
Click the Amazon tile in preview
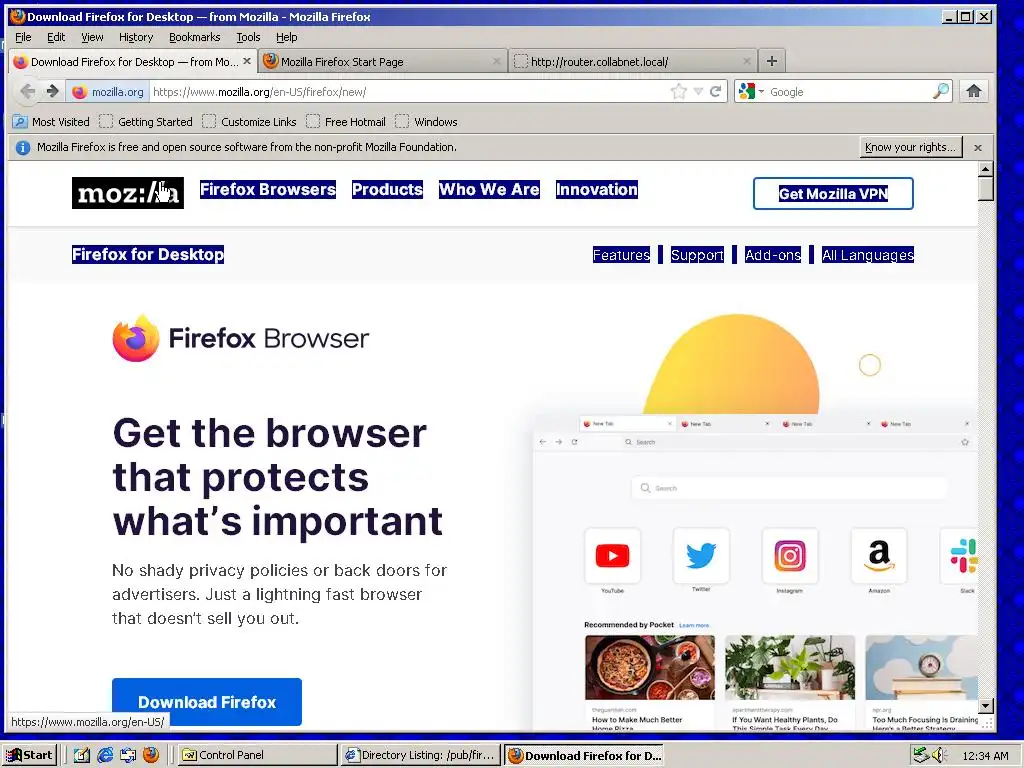[879, 556]
